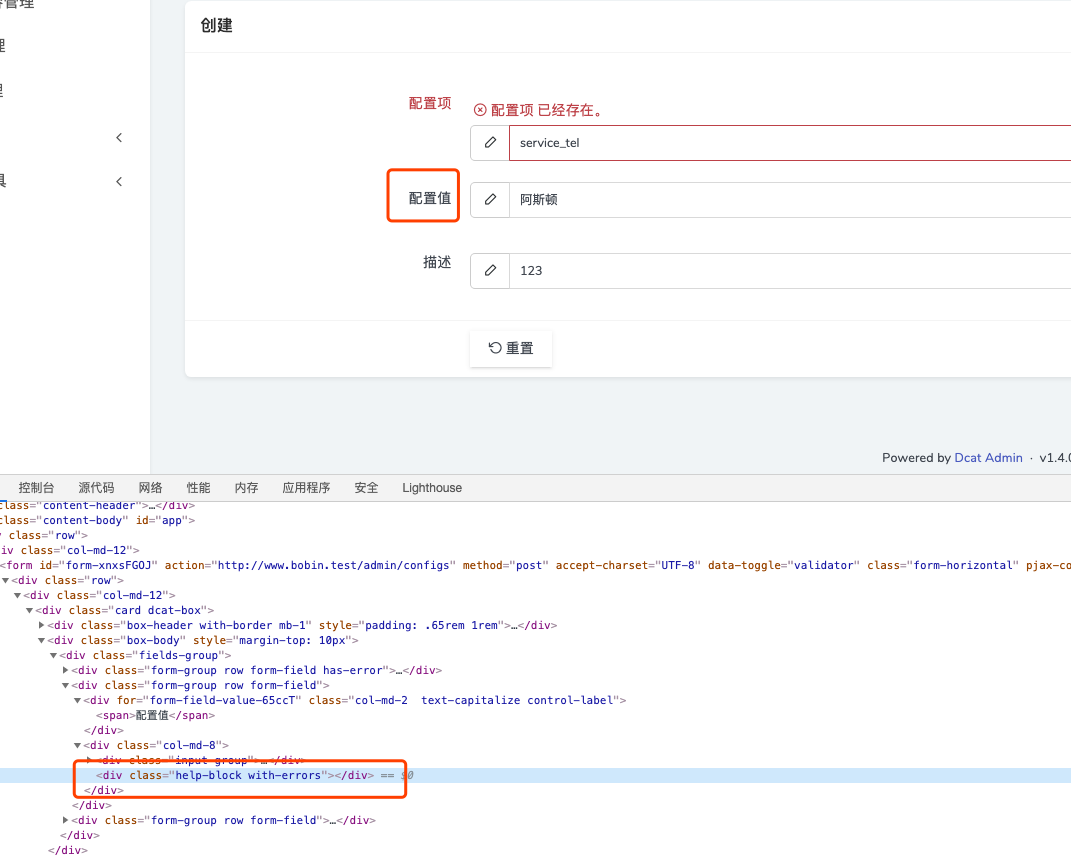Viewport: 1071px width, 860px height.
Task: Collapse the form-group has-error div node
Action: point(65,670)
